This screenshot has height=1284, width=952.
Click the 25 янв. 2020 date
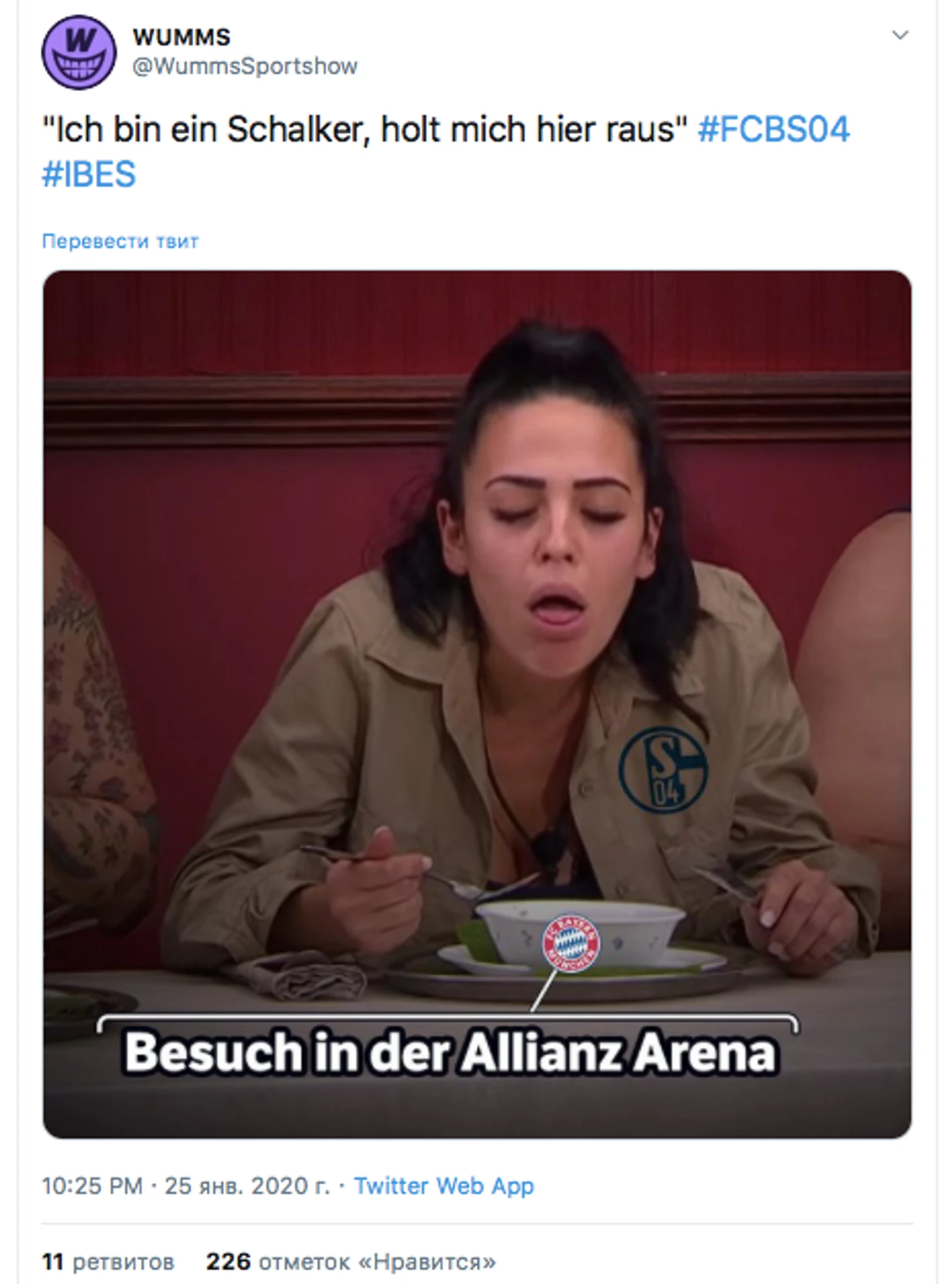[x=248, y=1186]
